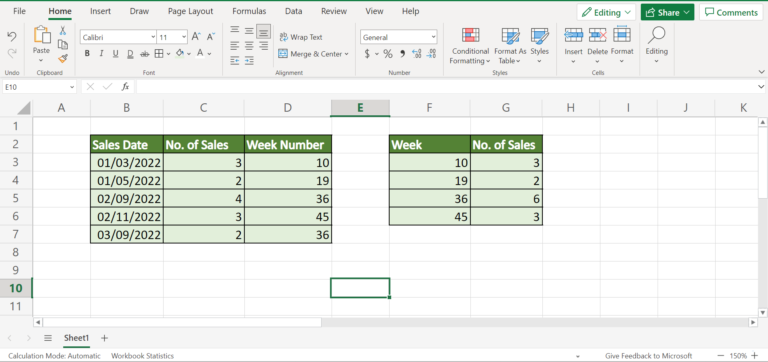Click Decrease Decimal icon
The width and height of the screenshot is (768, 362).
(431, 54)
